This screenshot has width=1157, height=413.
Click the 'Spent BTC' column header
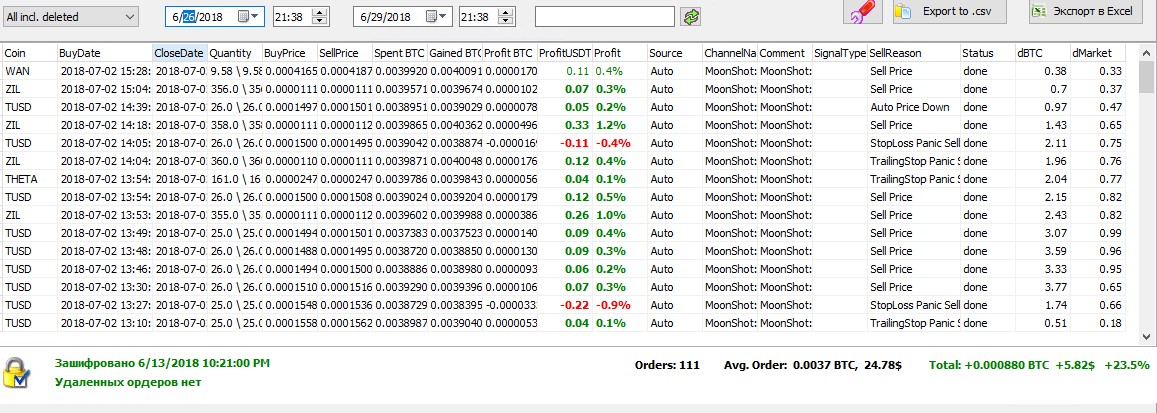click(399, 53)
